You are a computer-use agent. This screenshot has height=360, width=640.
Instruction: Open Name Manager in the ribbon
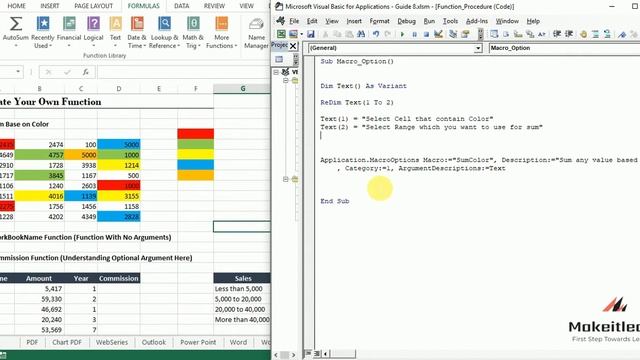pos(256,32)
